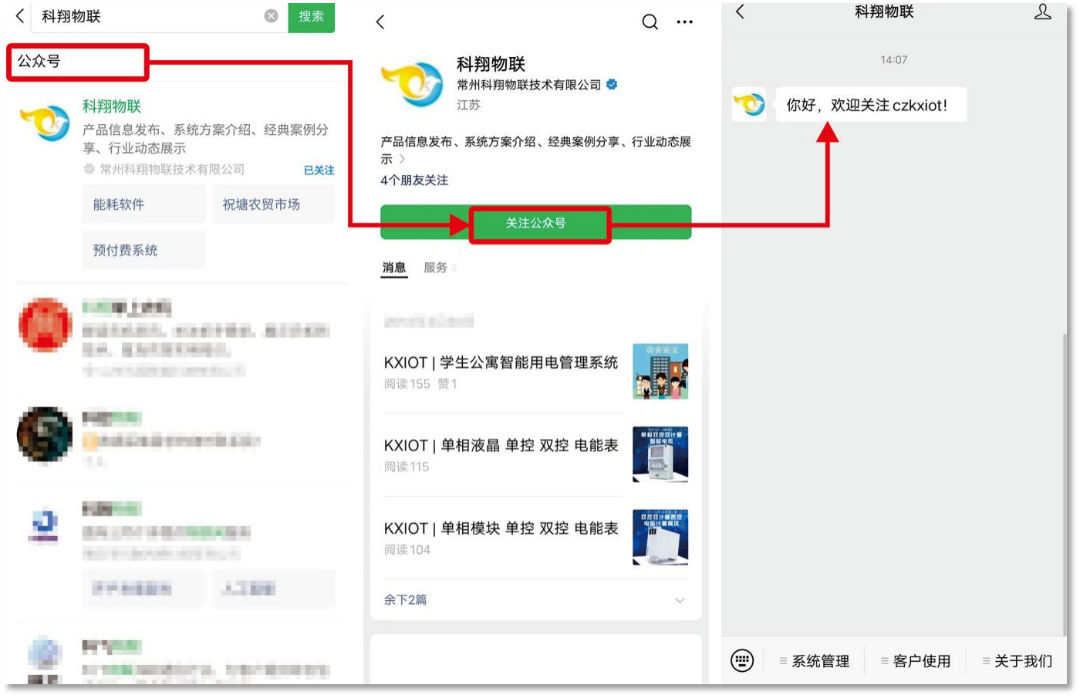Open the 客户使用 bottom menu
The width and height of the screenshot is (1080, 698).
[915, 661]
